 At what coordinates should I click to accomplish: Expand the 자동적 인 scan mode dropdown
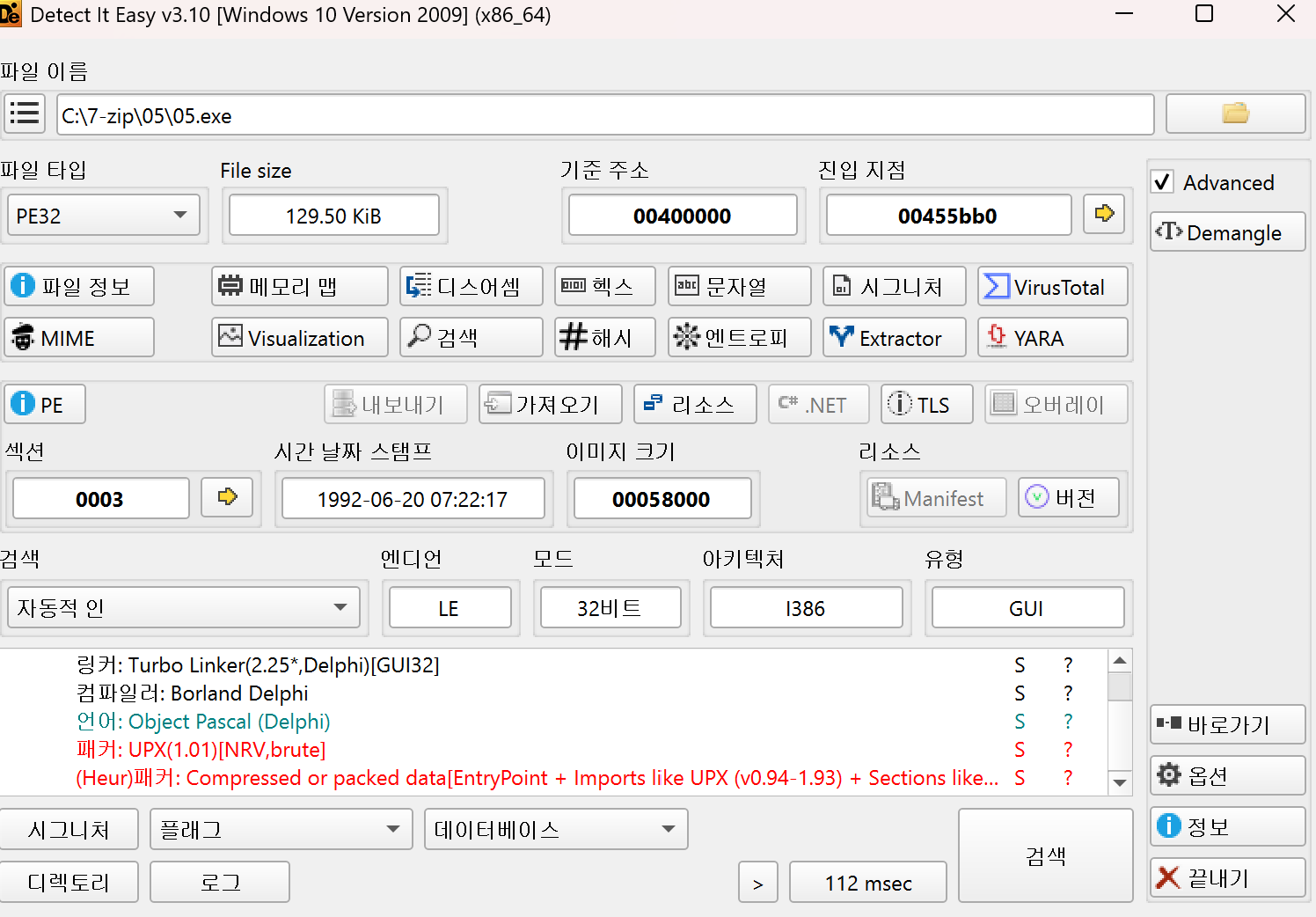(x=183, y=607)
